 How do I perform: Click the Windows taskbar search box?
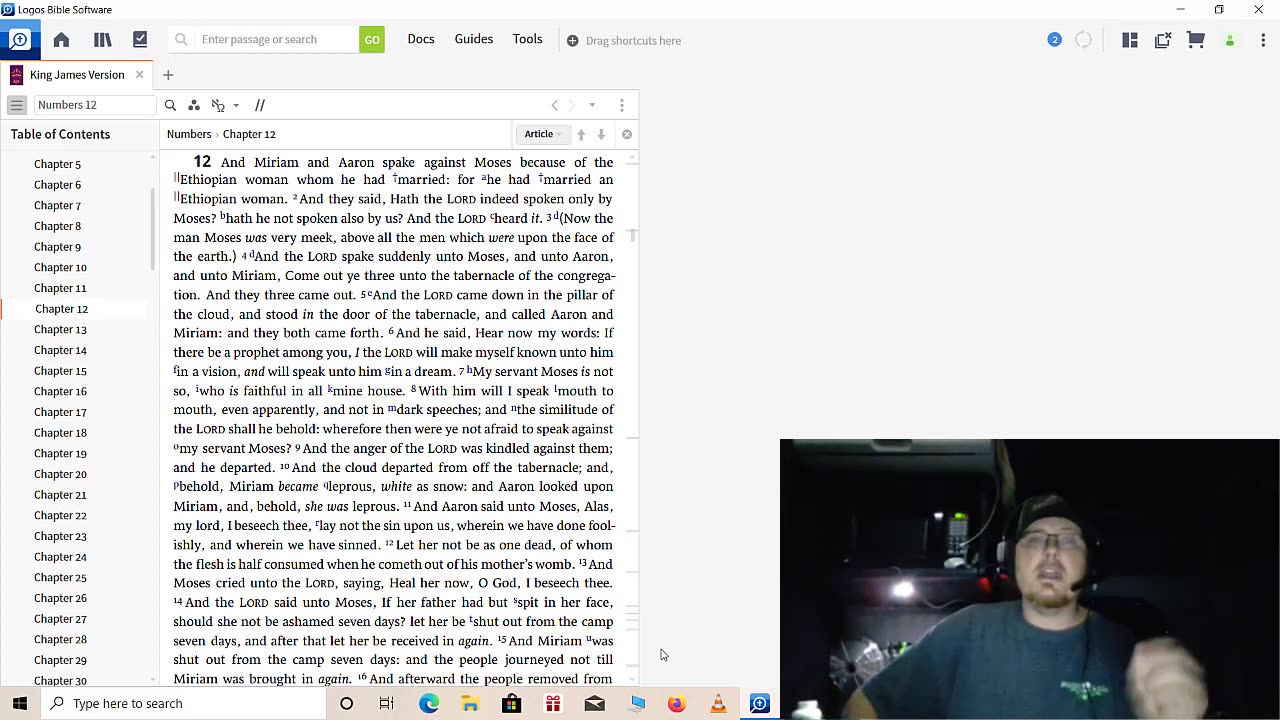pyautogui.click(x=183, y=703)
